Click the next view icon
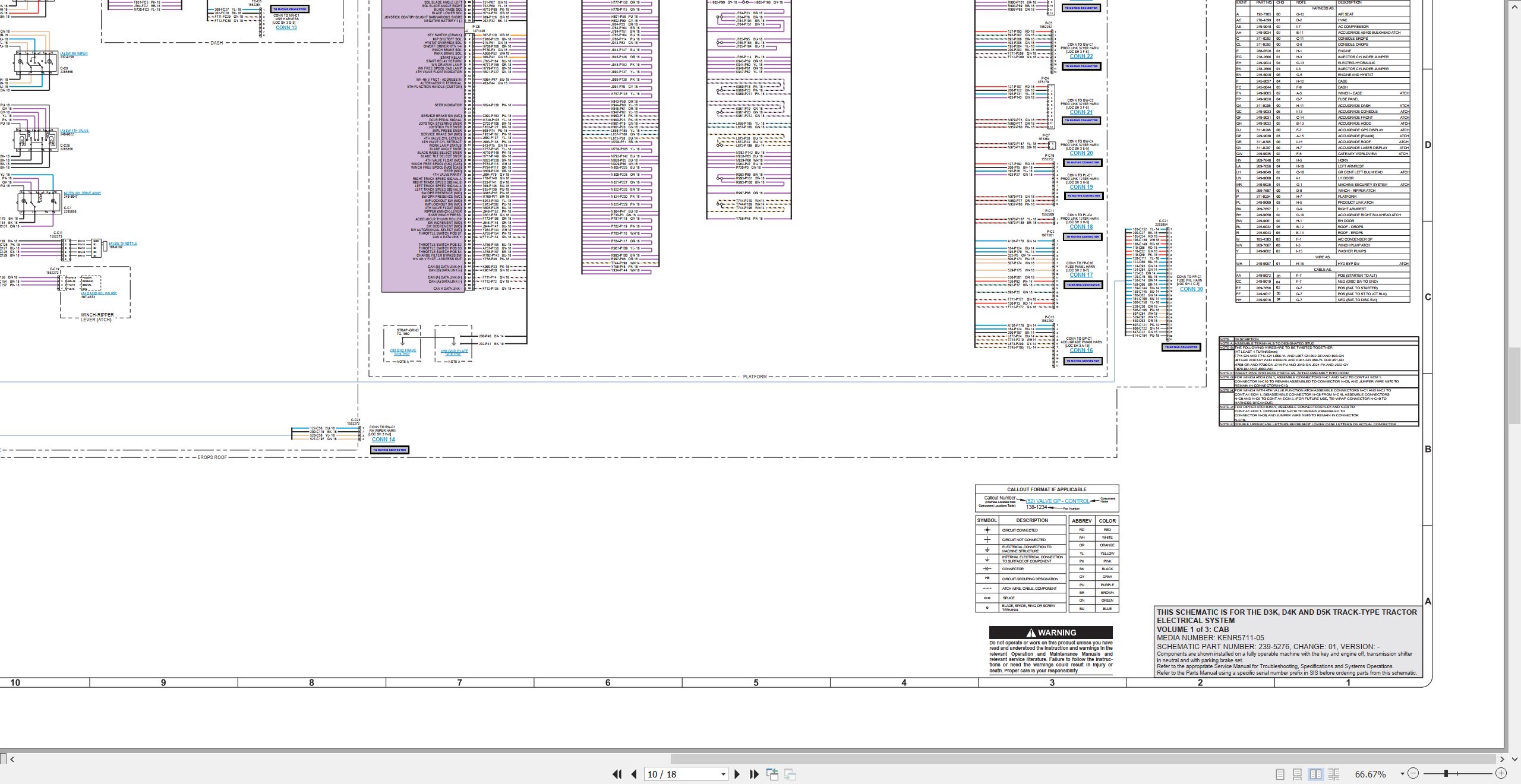Image resolution: width=1521 pixels, height=784 pixels. (x=790, y=774)
